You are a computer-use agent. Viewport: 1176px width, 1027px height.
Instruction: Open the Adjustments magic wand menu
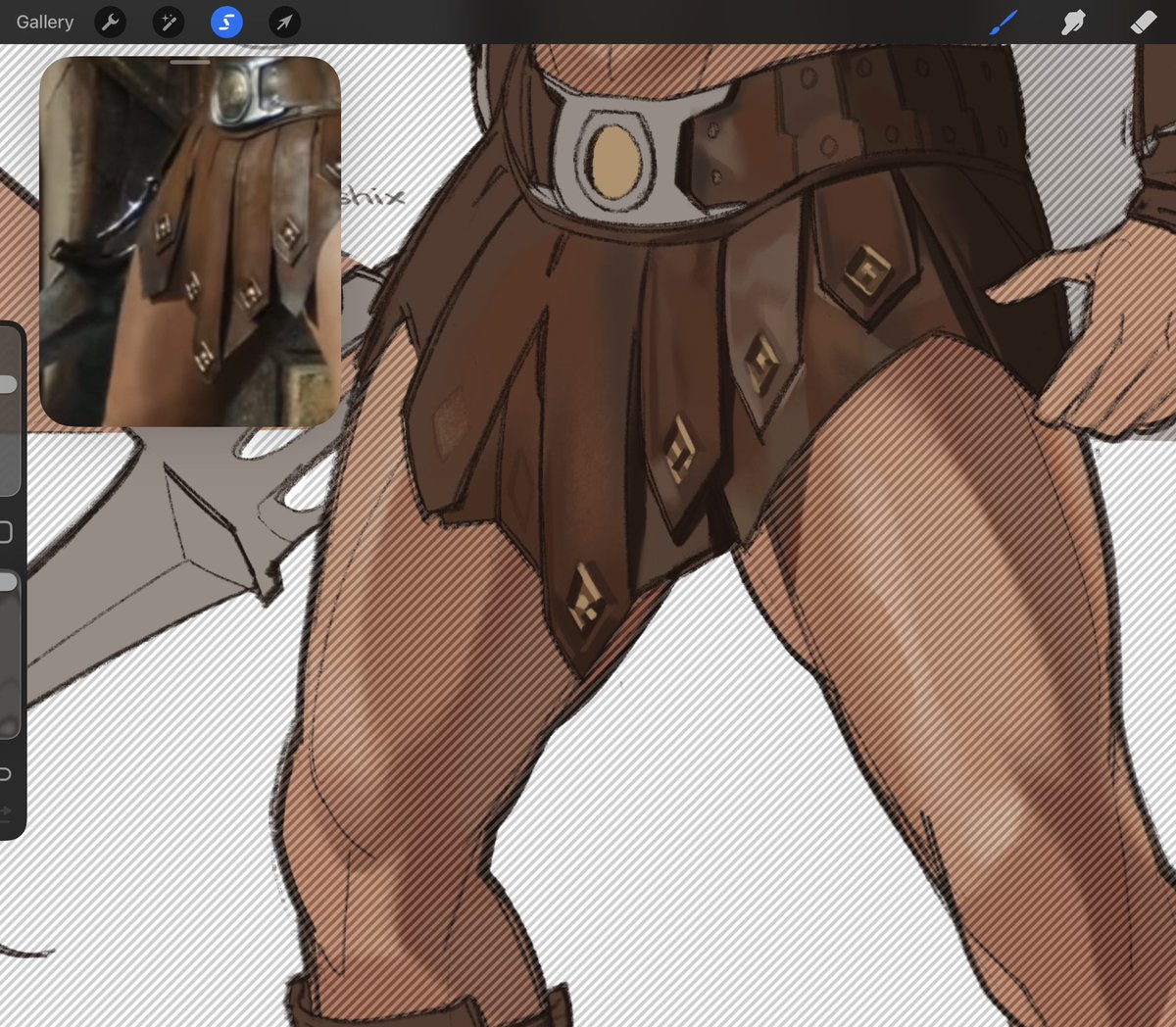coord(169,22)
